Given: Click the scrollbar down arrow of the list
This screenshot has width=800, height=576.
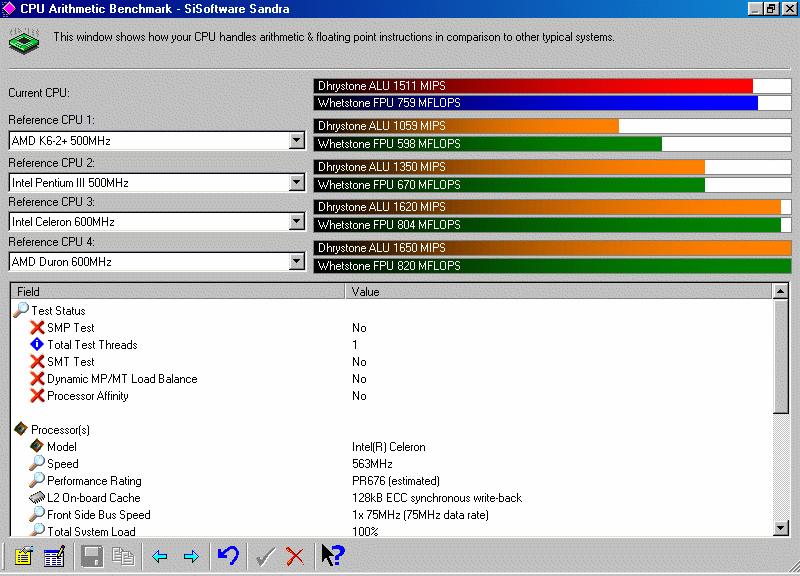Looking at the screenshot, I should (781, 528).
